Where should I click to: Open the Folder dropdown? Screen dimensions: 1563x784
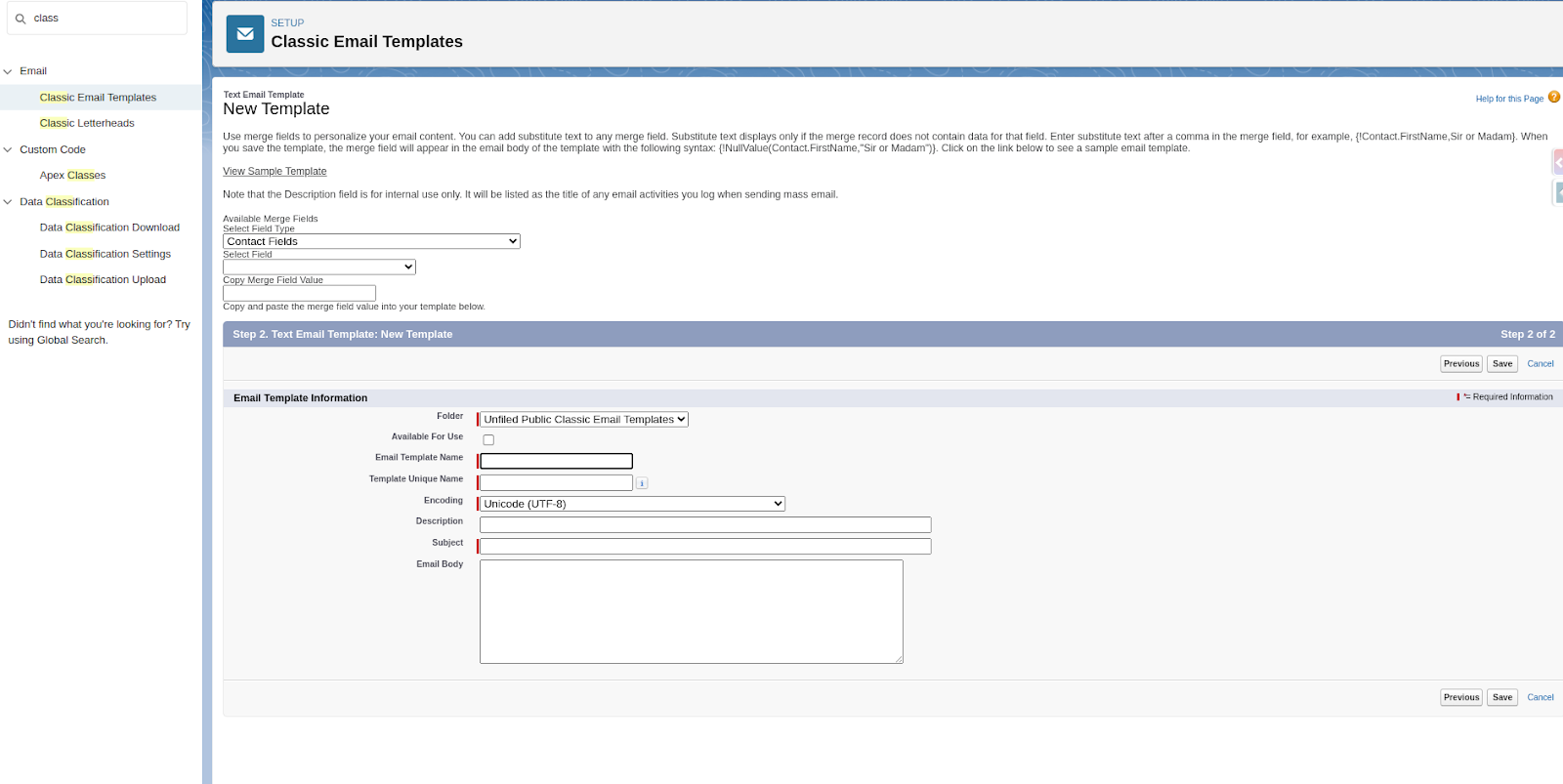point(584,419)
